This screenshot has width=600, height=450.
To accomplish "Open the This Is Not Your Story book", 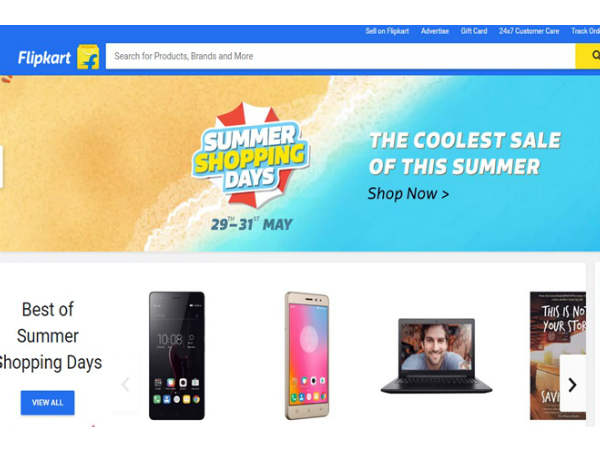I will pyautogui.click(x=558, y=355).
